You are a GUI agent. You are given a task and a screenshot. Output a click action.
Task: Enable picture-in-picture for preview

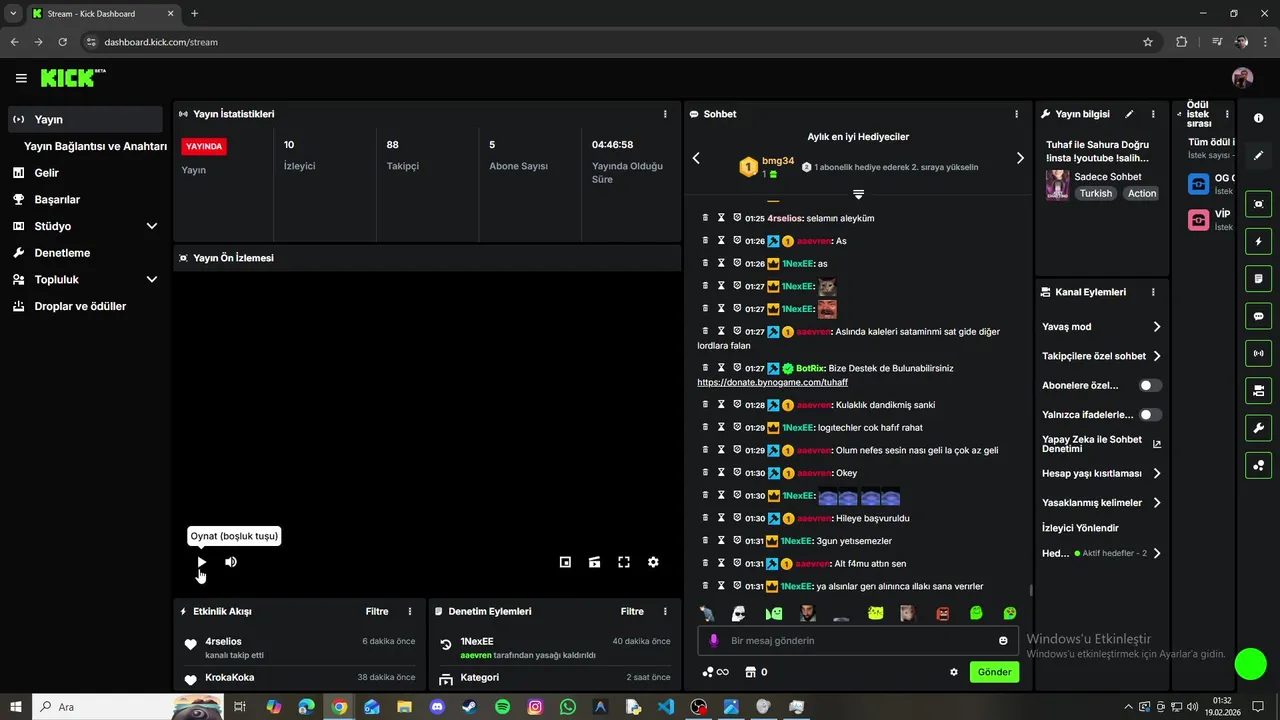click(x=565, y=562)
